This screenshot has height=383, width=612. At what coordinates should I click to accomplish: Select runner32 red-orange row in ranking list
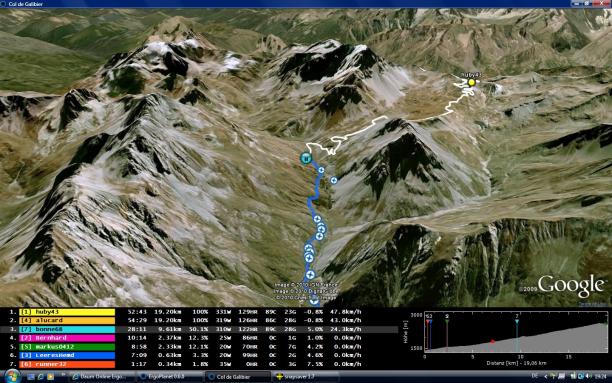tap(186, 364)
